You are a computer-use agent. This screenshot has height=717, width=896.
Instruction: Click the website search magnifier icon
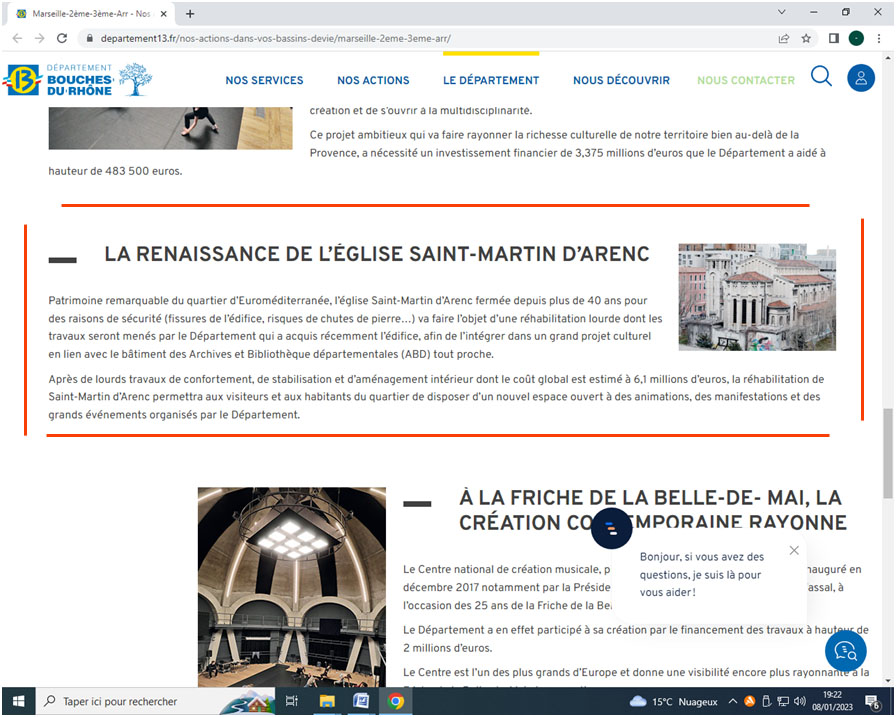pos(821,77)
